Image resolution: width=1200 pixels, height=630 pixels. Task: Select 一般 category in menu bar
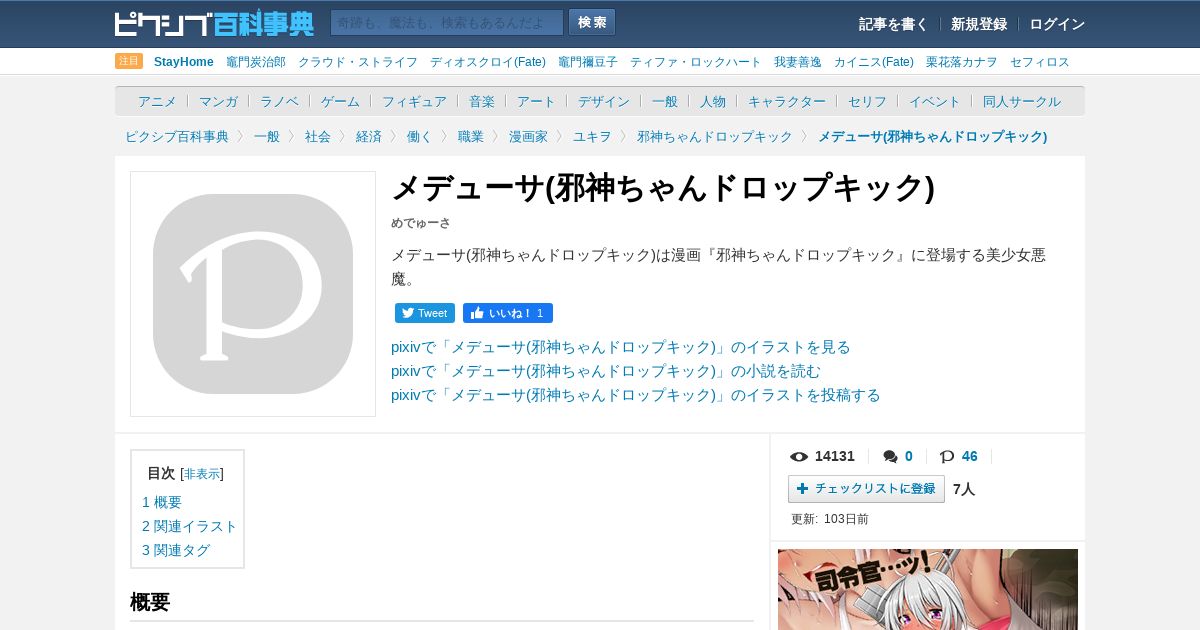pos(665,101)
